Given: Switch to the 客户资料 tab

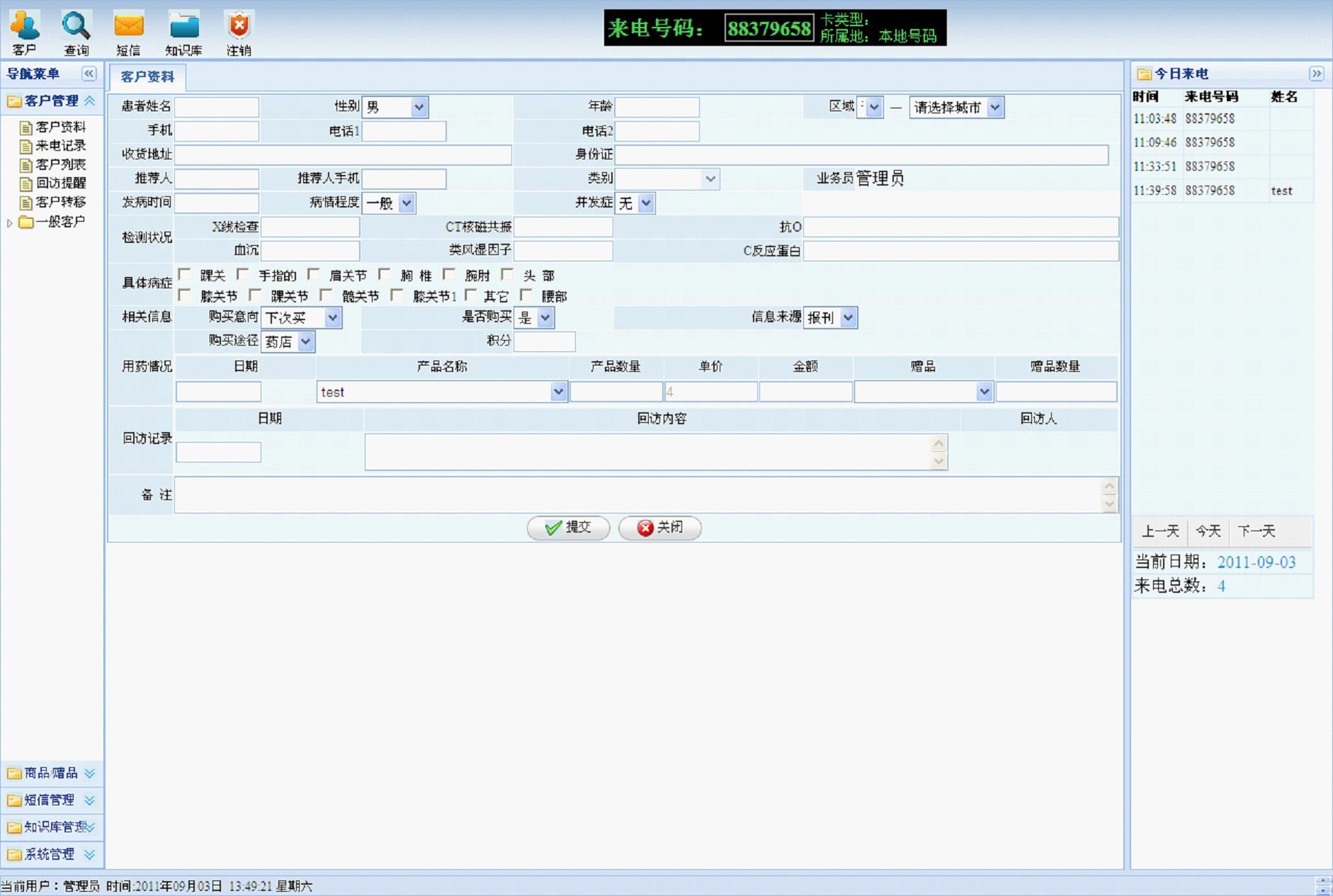Looking at the screenshot, I should (147, 77).
